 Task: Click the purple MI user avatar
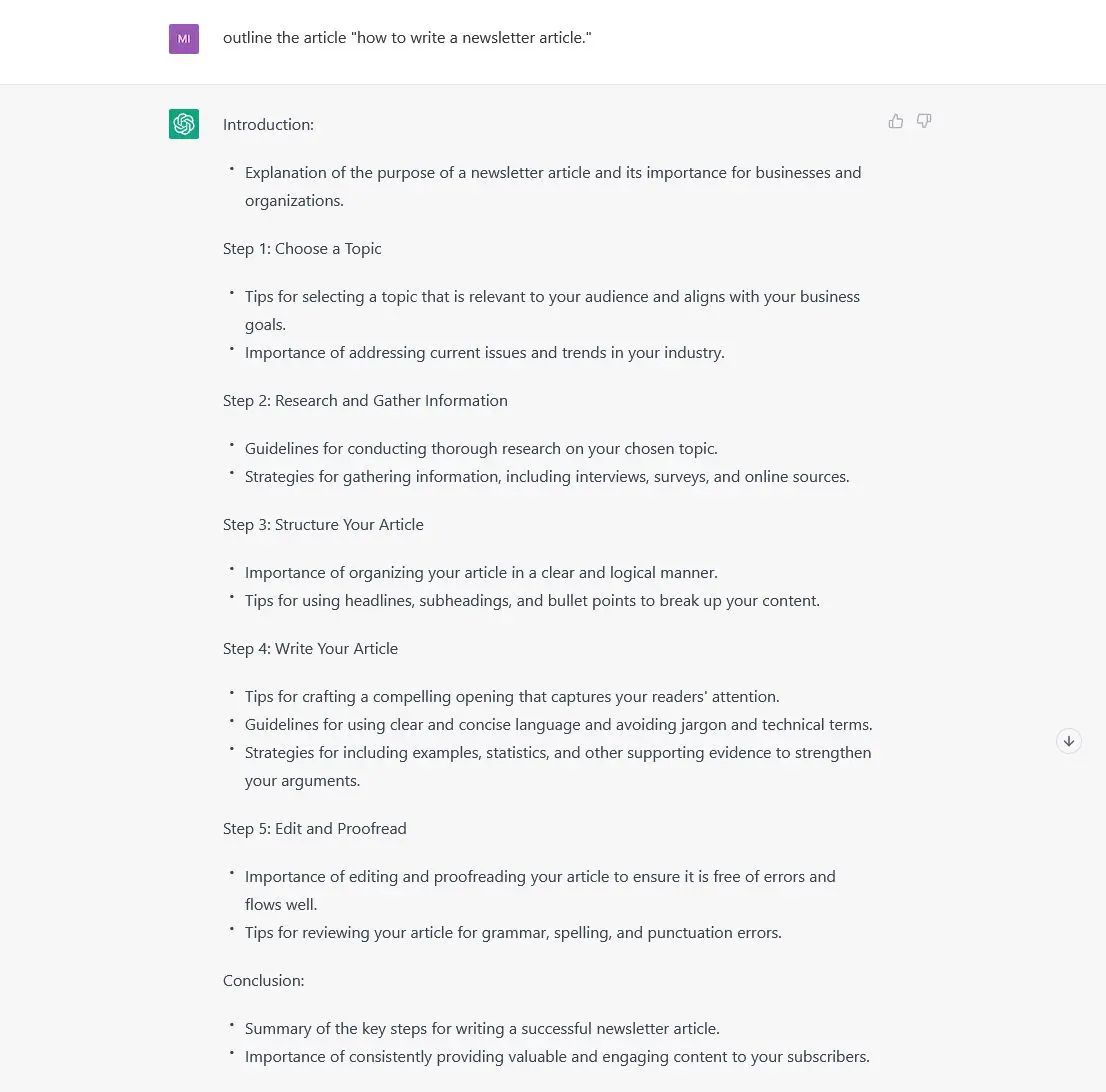pyautogui.click(x=184, y=39)
